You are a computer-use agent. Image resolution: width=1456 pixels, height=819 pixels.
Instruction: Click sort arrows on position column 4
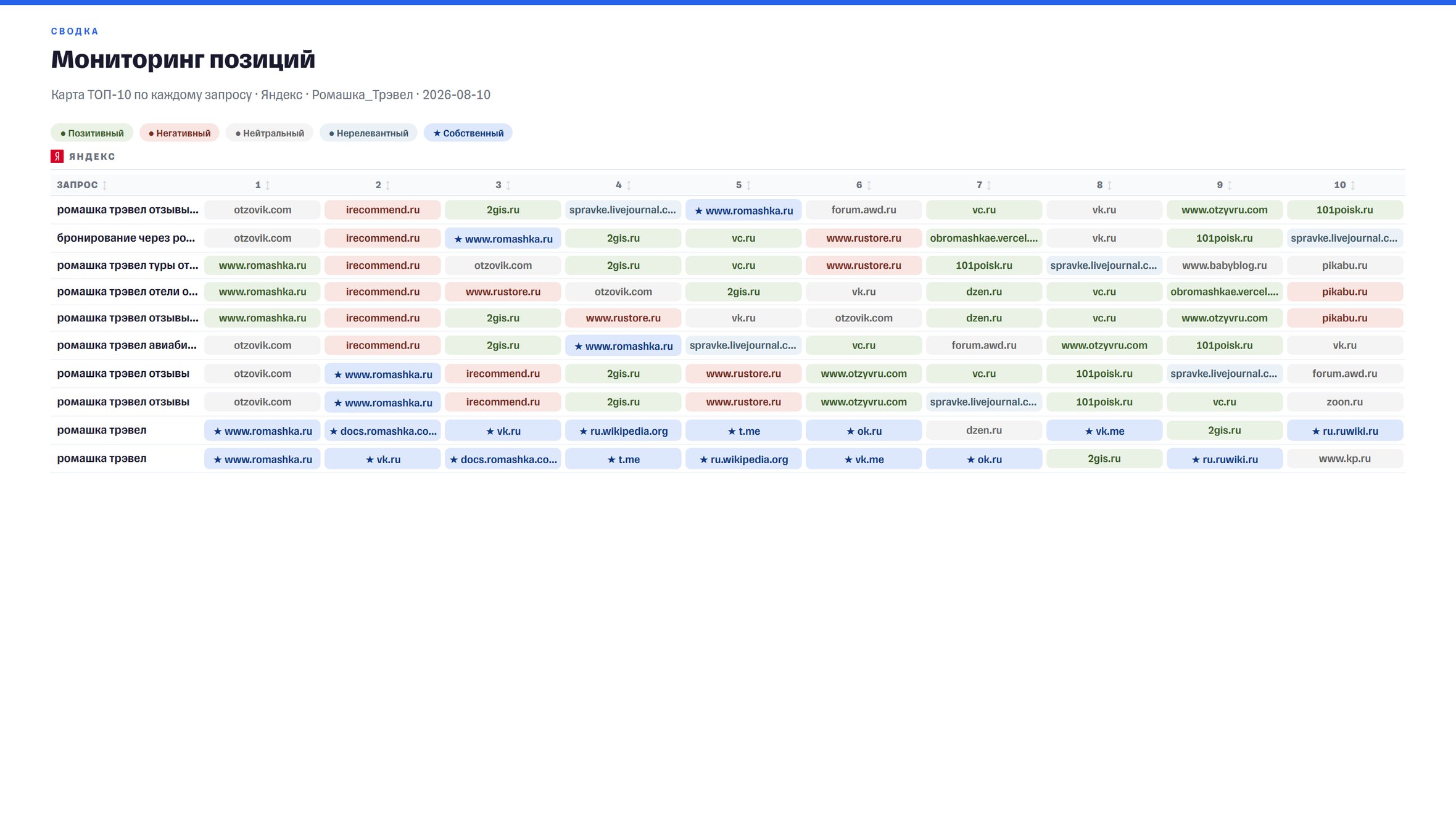click(x=629, y=185)
